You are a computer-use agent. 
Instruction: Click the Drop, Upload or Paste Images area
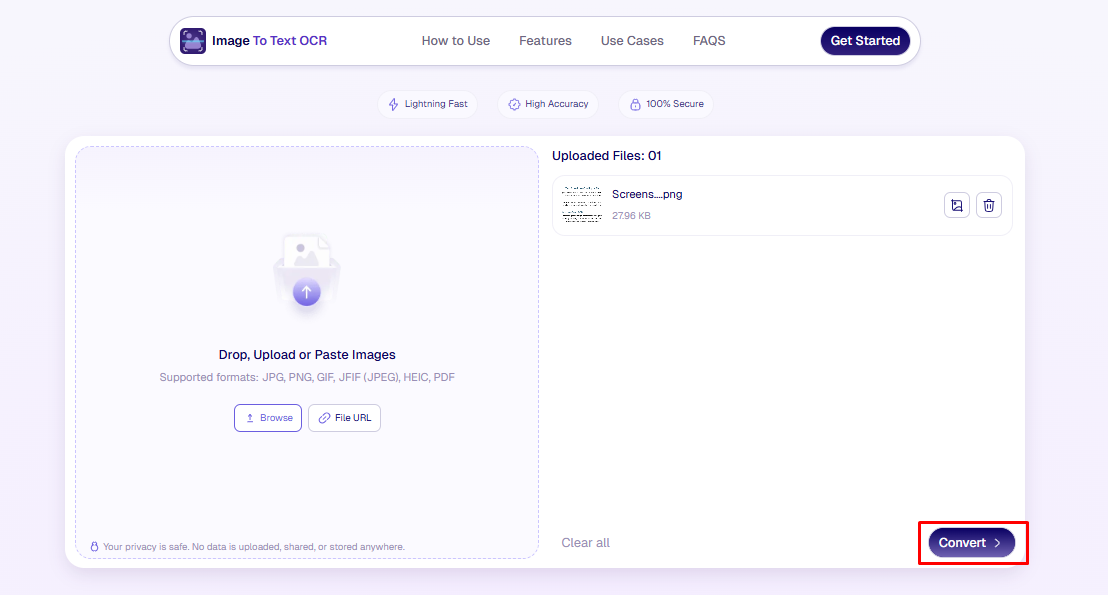coord(307,355)
